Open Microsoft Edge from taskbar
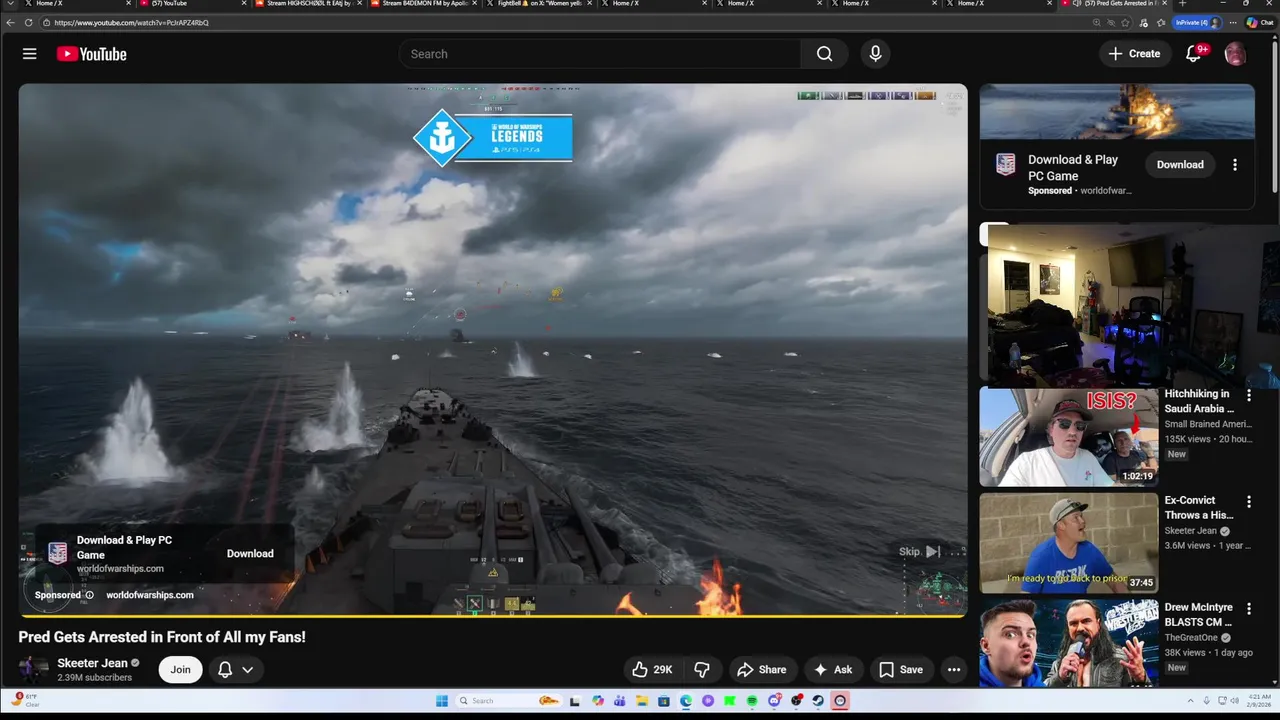The height and width of the screenshot is (720, 1280). [686, 701]
